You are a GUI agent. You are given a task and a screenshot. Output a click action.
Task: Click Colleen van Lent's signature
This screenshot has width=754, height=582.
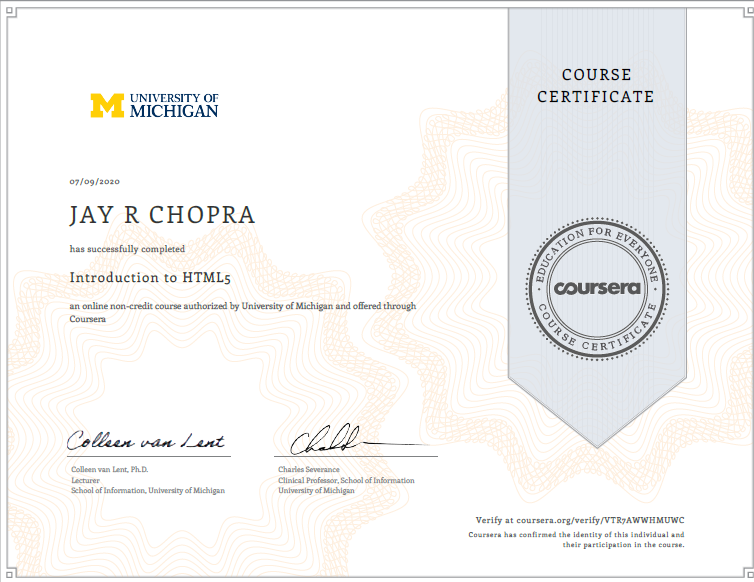[x=146, y=440]
